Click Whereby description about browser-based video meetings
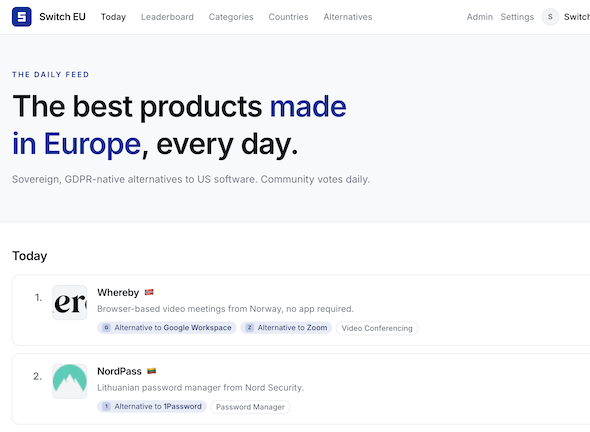Viewport: 590px width, 432px height. (x=225, y=309)
